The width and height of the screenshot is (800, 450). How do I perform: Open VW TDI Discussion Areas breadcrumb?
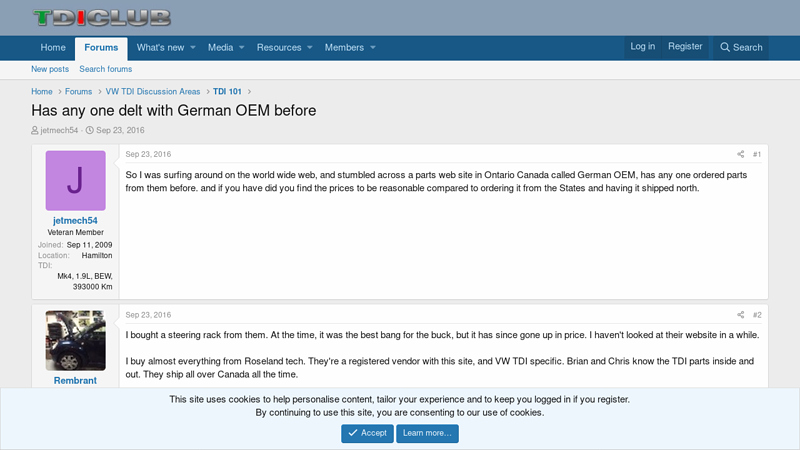point(153,91)
